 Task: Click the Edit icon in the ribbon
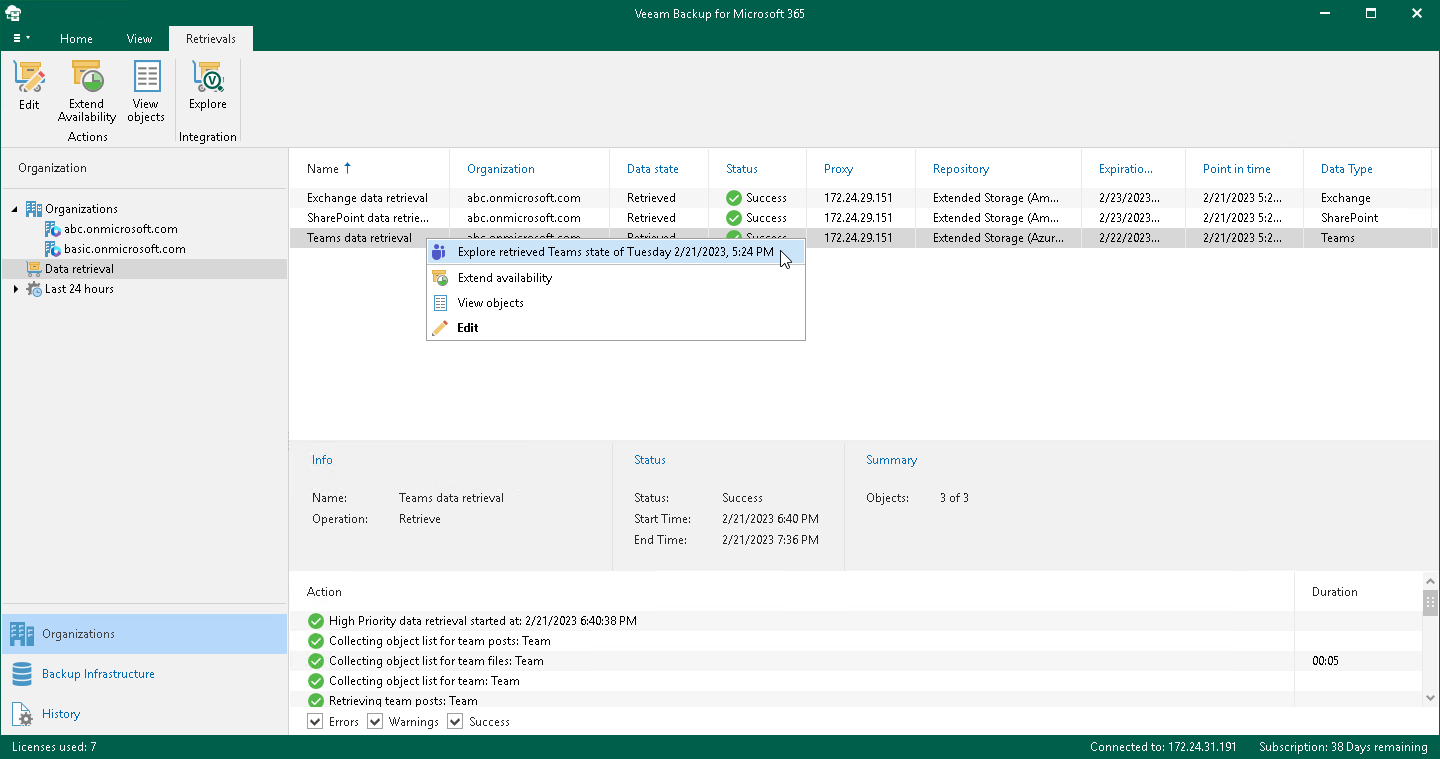pyautogui.click(x=29, y=85)
